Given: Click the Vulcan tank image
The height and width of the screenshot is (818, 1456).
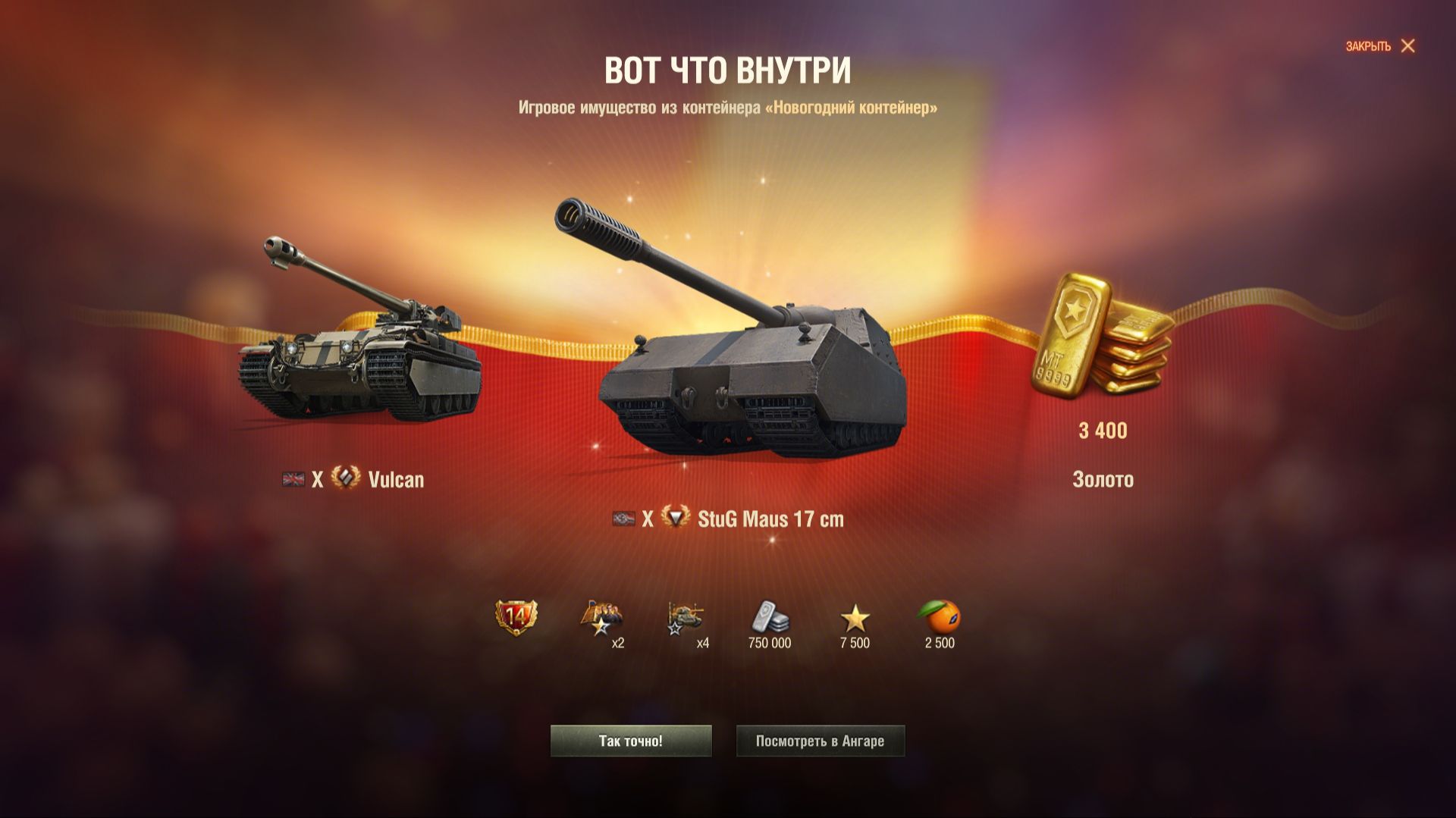Looking at the screenshot, I should point(359,328).
